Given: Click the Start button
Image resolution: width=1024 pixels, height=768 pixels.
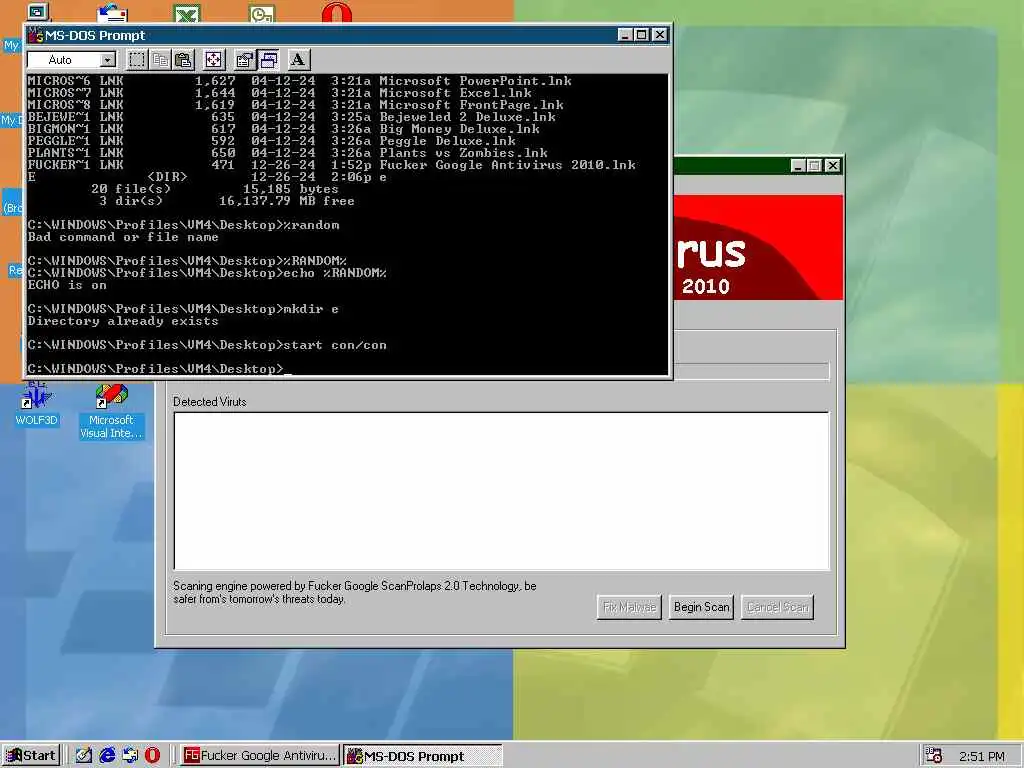Looking at the screenshot, I should (x=31, y=756).
